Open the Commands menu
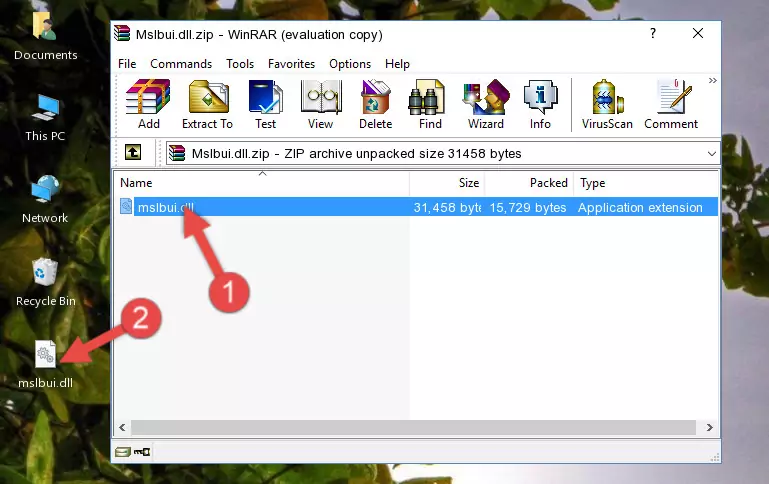 (181, 64)
